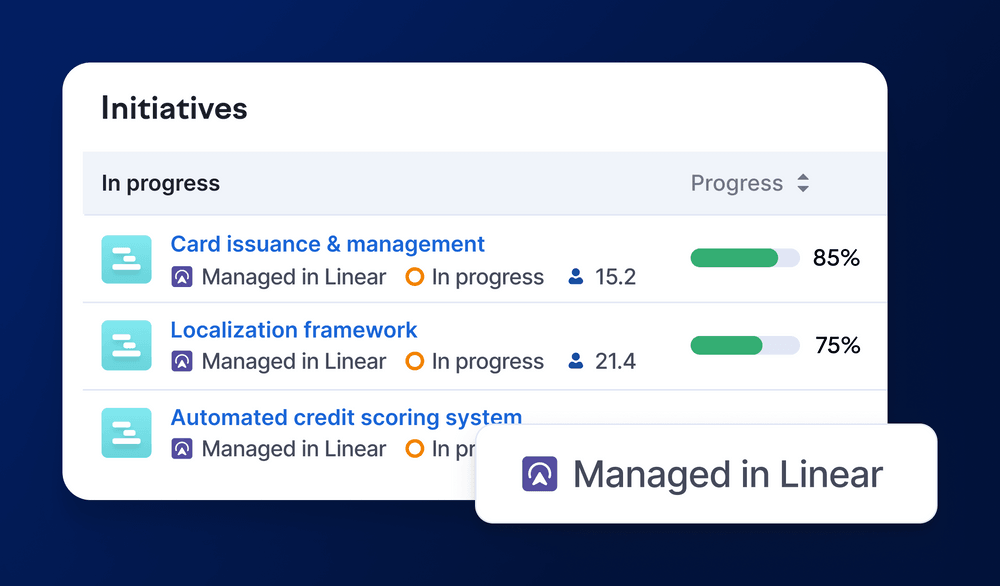Image resolution: width=1000 pixels, height=586 pixels.
Task: Open the Automated credit scoring system link
Action: tap(346, 417)
